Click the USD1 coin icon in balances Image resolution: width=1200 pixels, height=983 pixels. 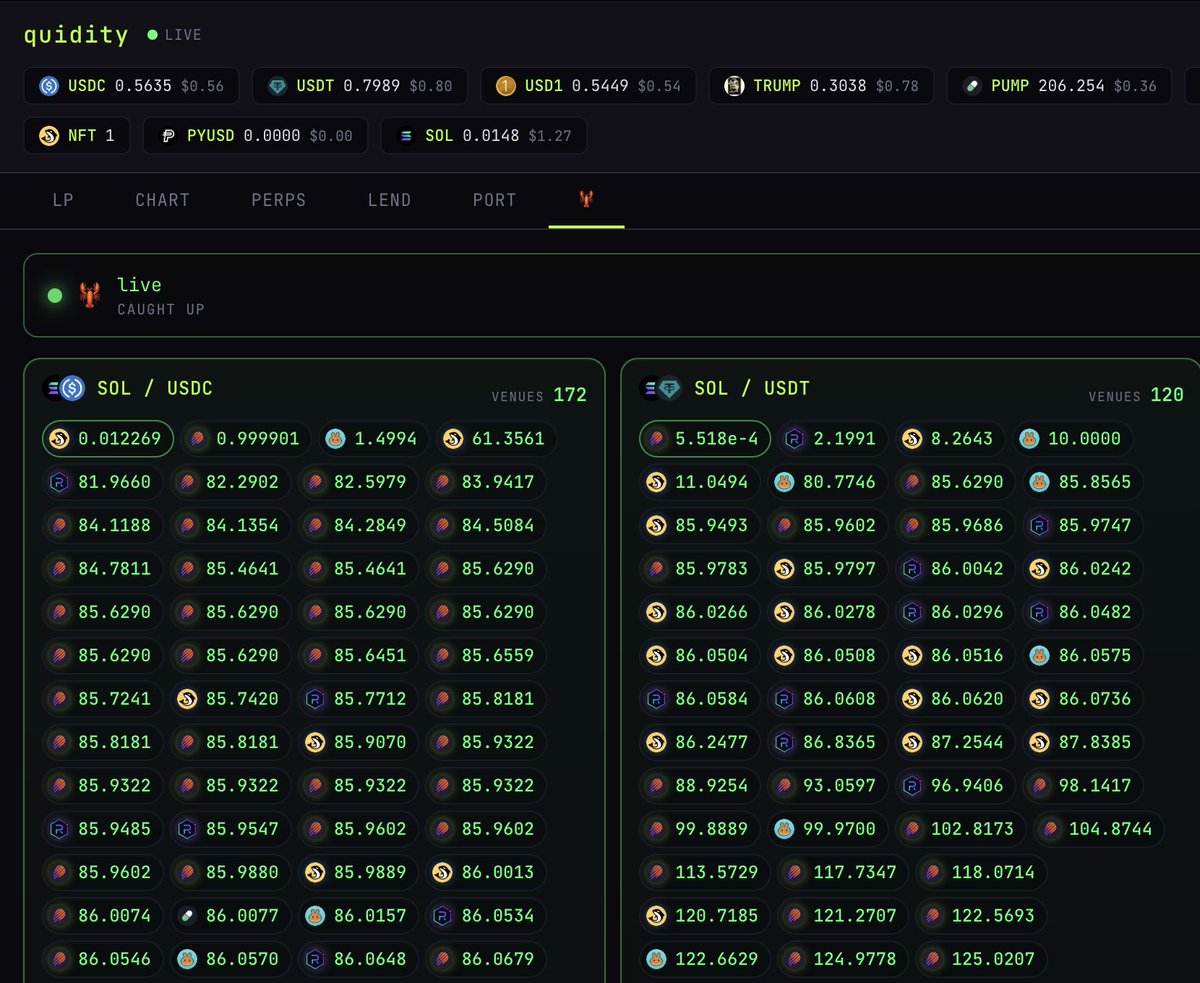506,86
